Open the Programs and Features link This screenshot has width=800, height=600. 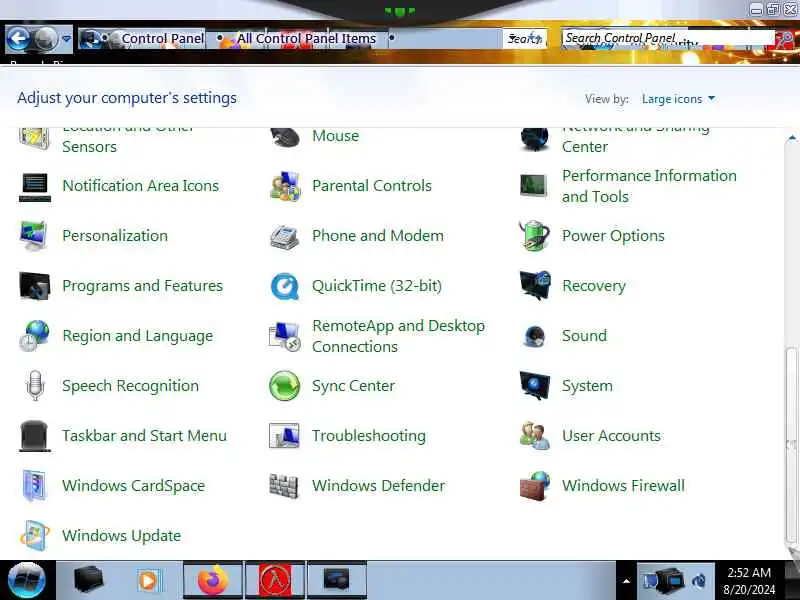pyautogui.click(x=142, y=286)
